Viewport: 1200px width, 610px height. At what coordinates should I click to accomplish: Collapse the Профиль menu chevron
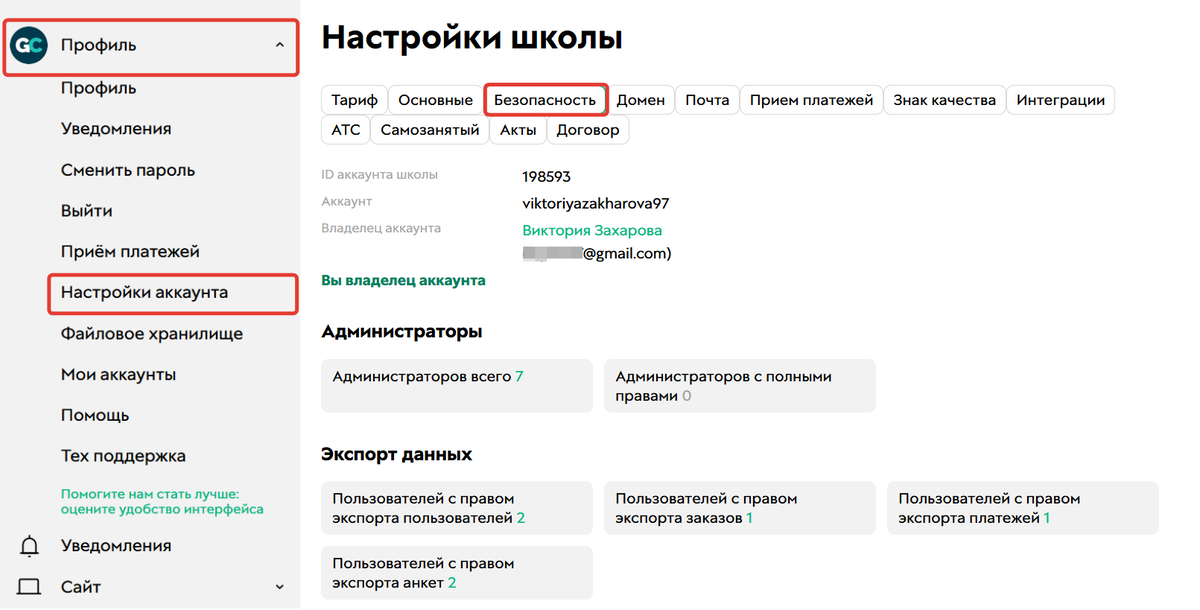(x=279, y=45)
